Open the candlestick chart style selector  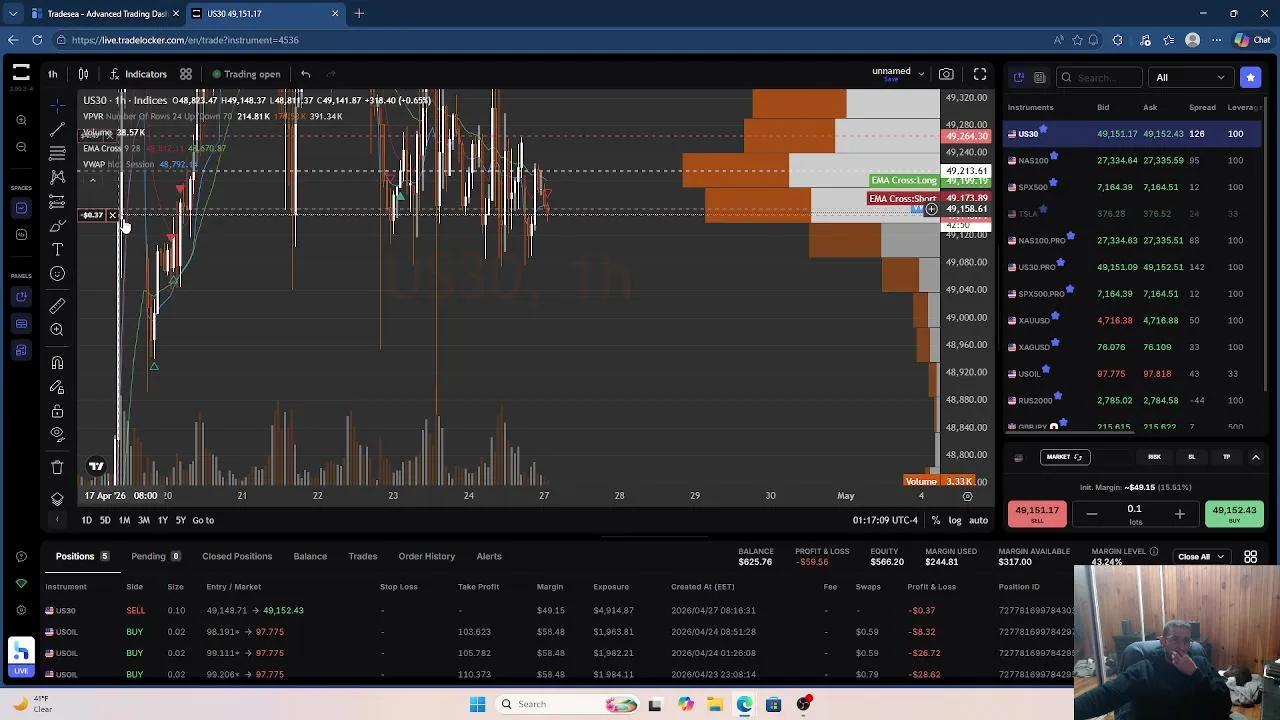tap(84, 74)
